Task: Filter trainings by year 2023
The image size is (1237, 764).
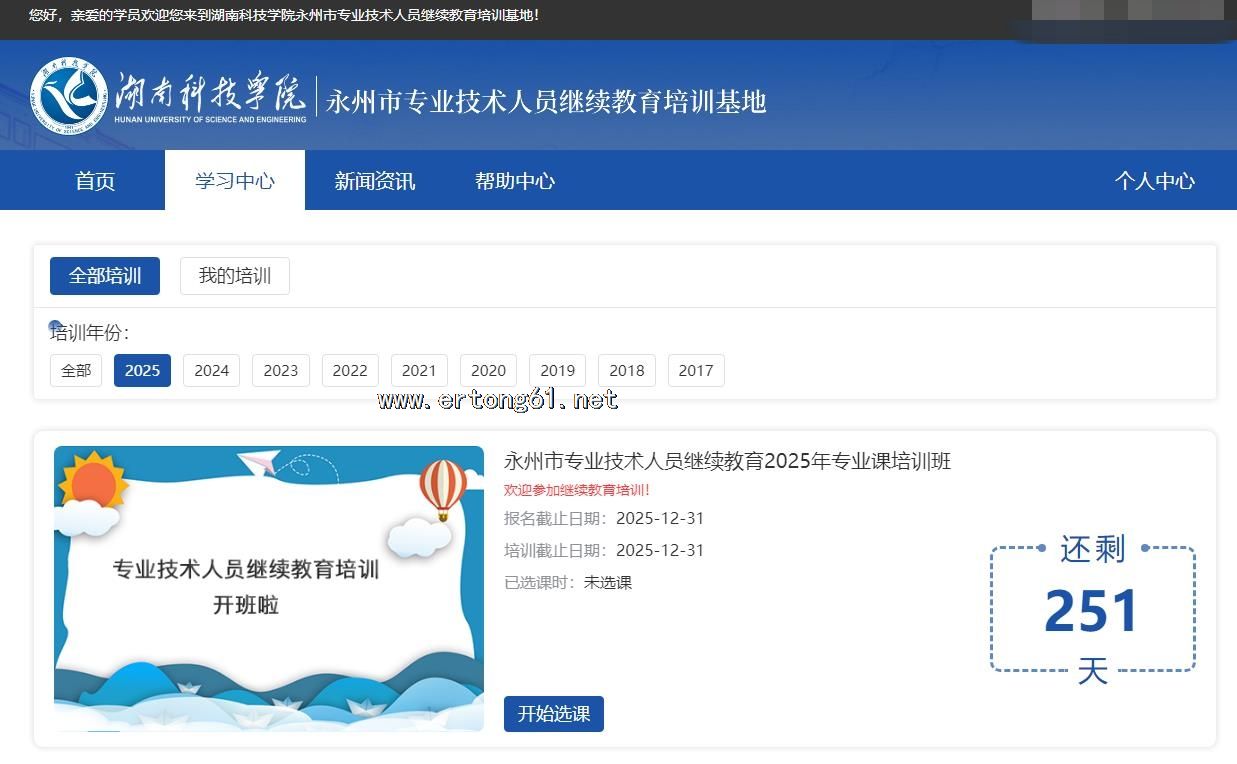Action: click(x=281, y=370)
